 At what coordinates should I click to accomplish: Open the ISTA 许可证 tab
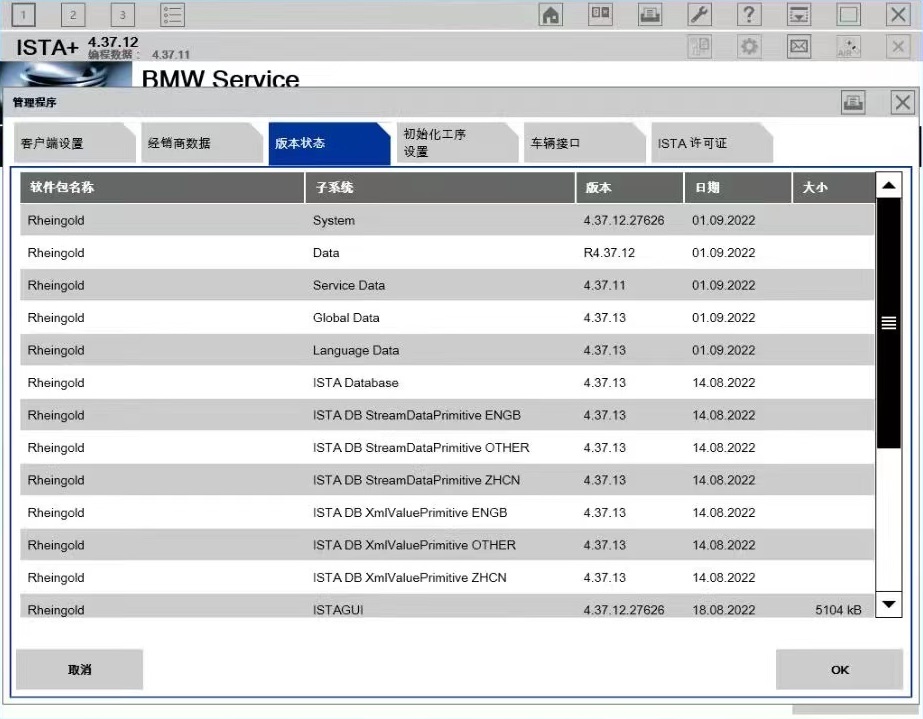pos(712,143)
